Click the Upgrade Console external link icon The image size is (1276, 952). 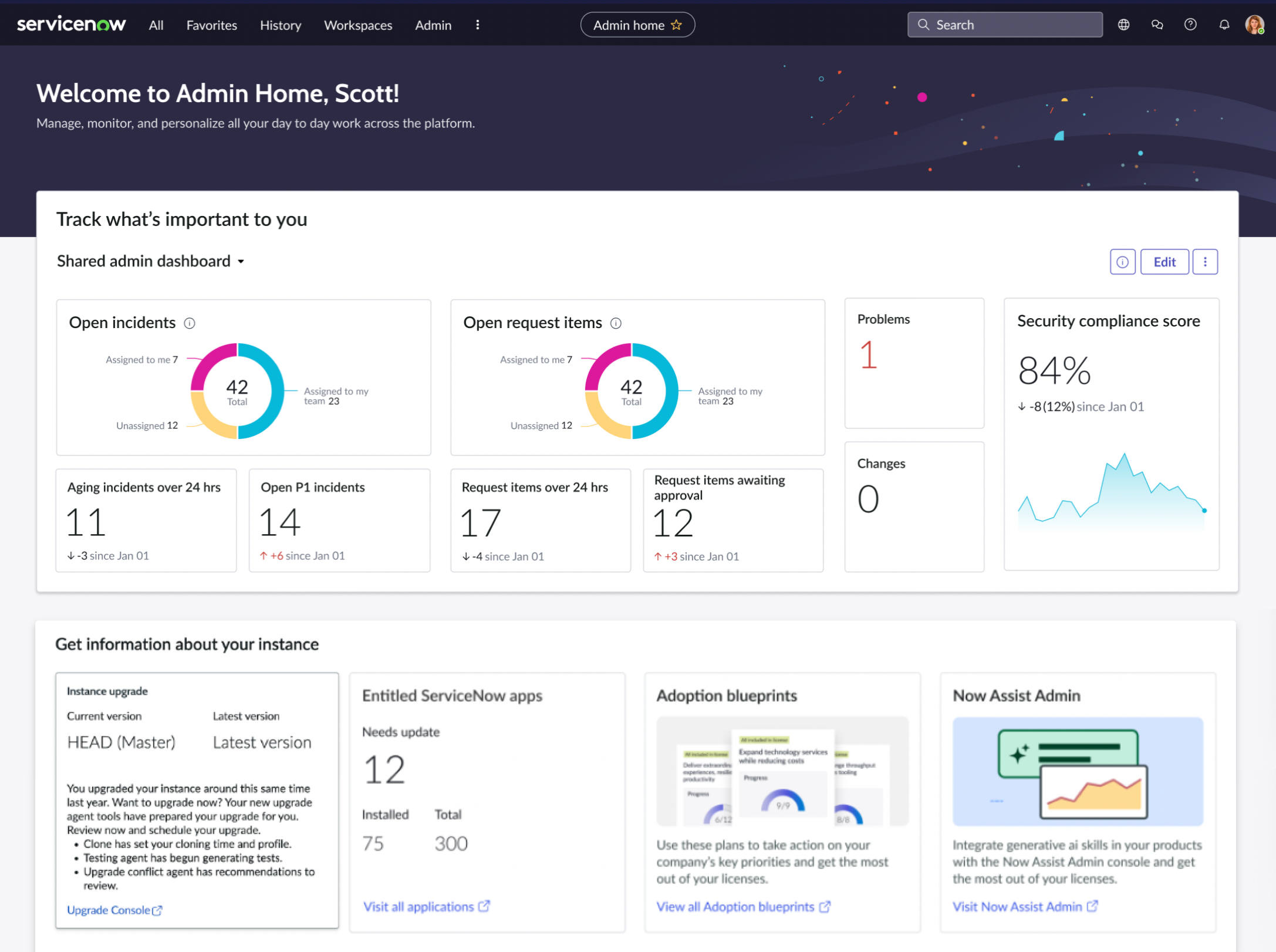[x=157, y=910]
